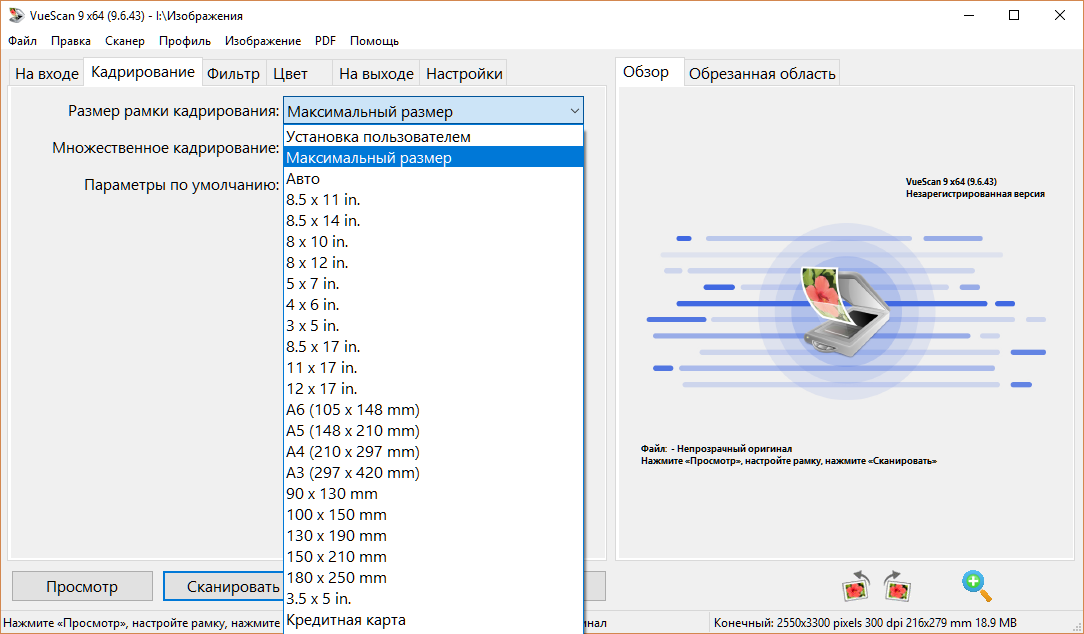Viewport: 1084px width, 634px height.
Task: Open the Сканер menu
Action: pos(124,41)
